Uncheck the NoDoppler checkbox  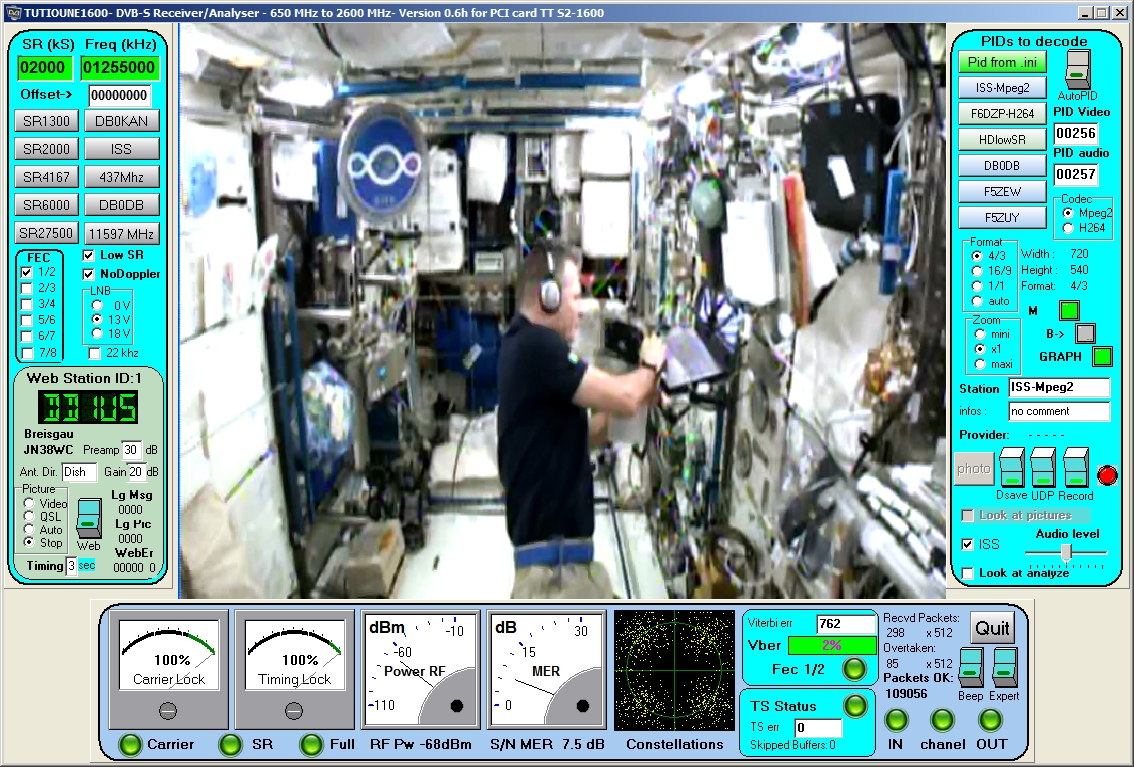pos(89,274)
